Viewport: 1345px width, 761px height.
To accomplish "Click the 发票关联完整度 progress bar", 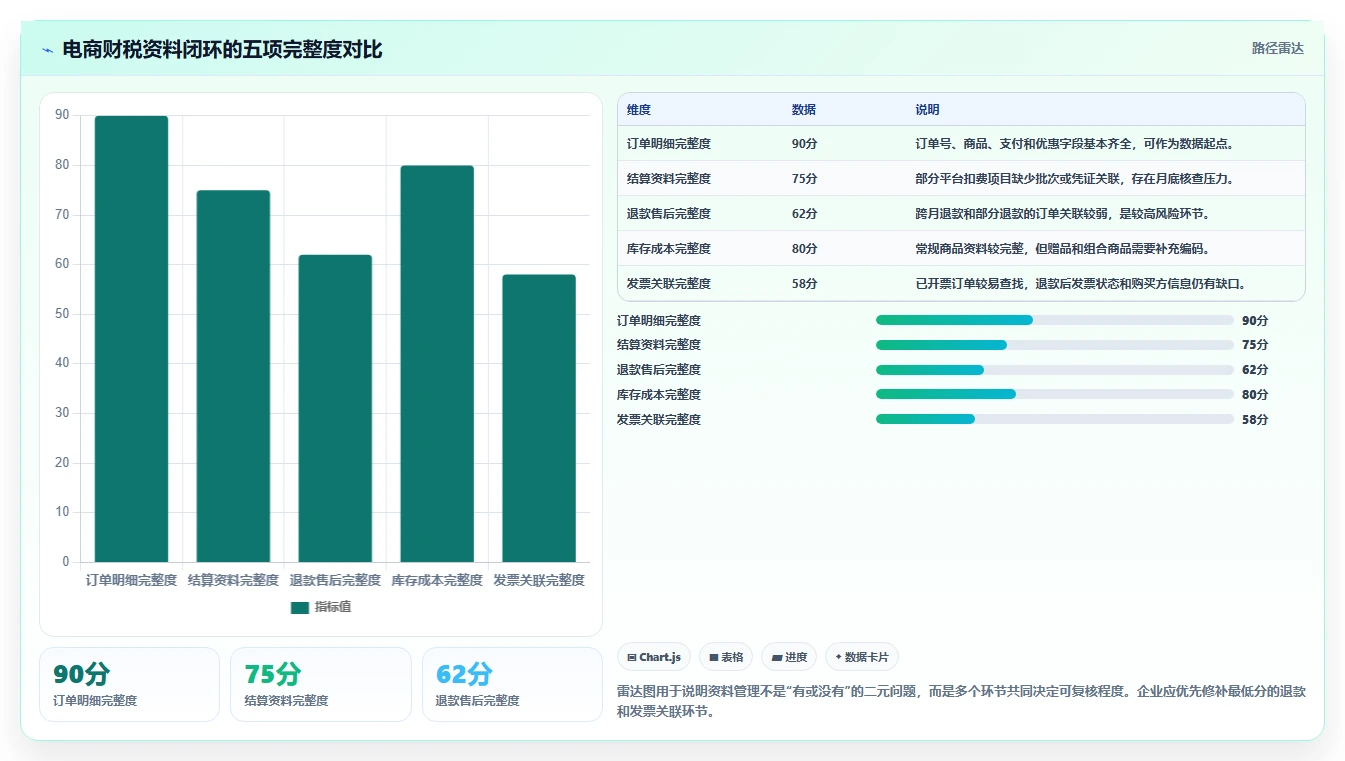I will click(1055, 419).
